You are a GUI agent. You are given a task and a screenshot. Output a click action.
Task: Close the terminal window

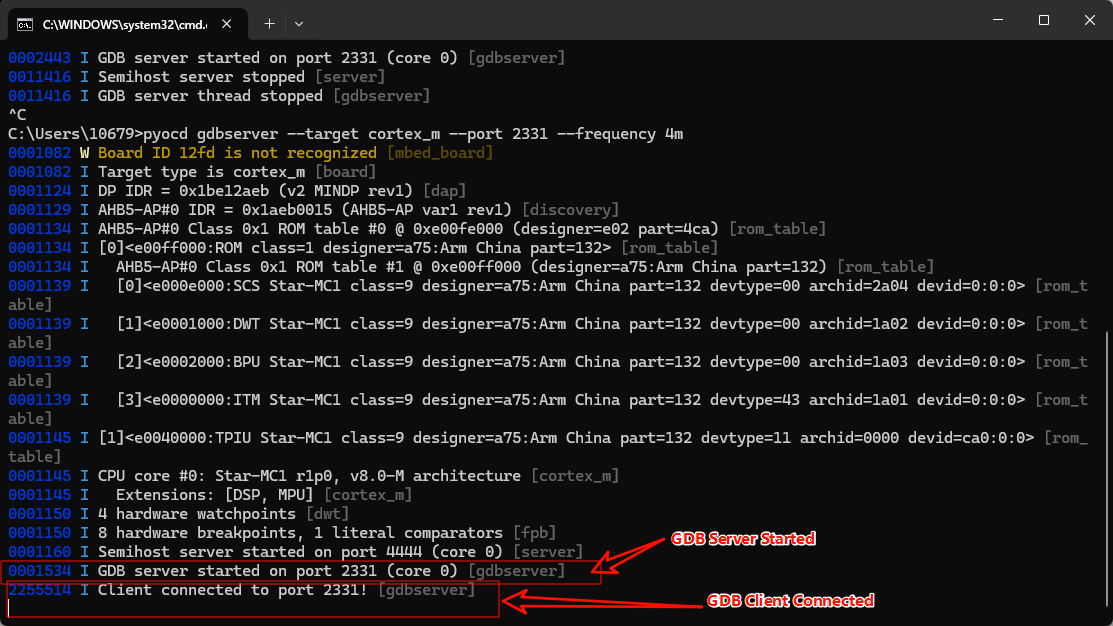coord(1089,20)
